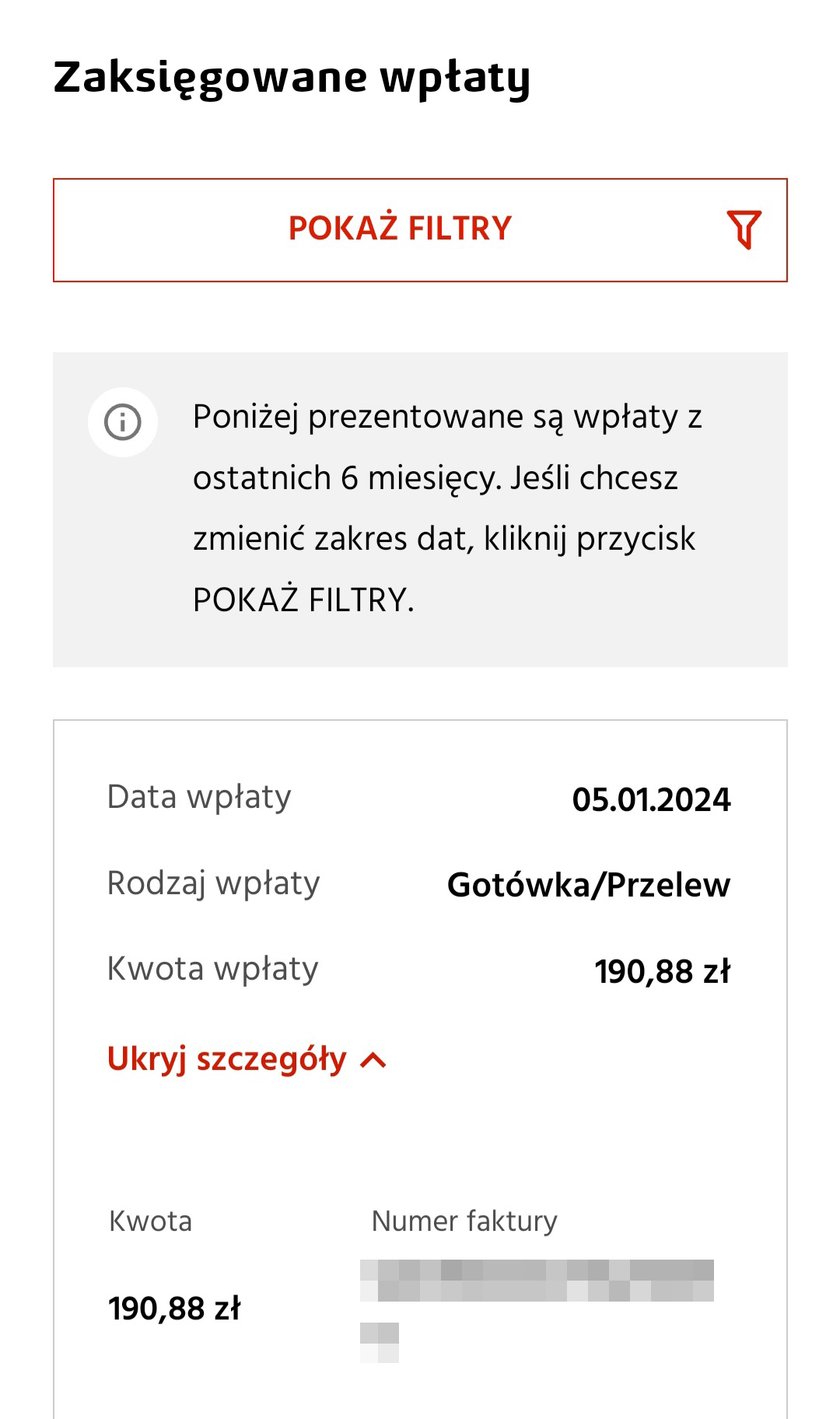
Task: Click the payment amount 190,88 zł at top
Action: pos(662,971)
